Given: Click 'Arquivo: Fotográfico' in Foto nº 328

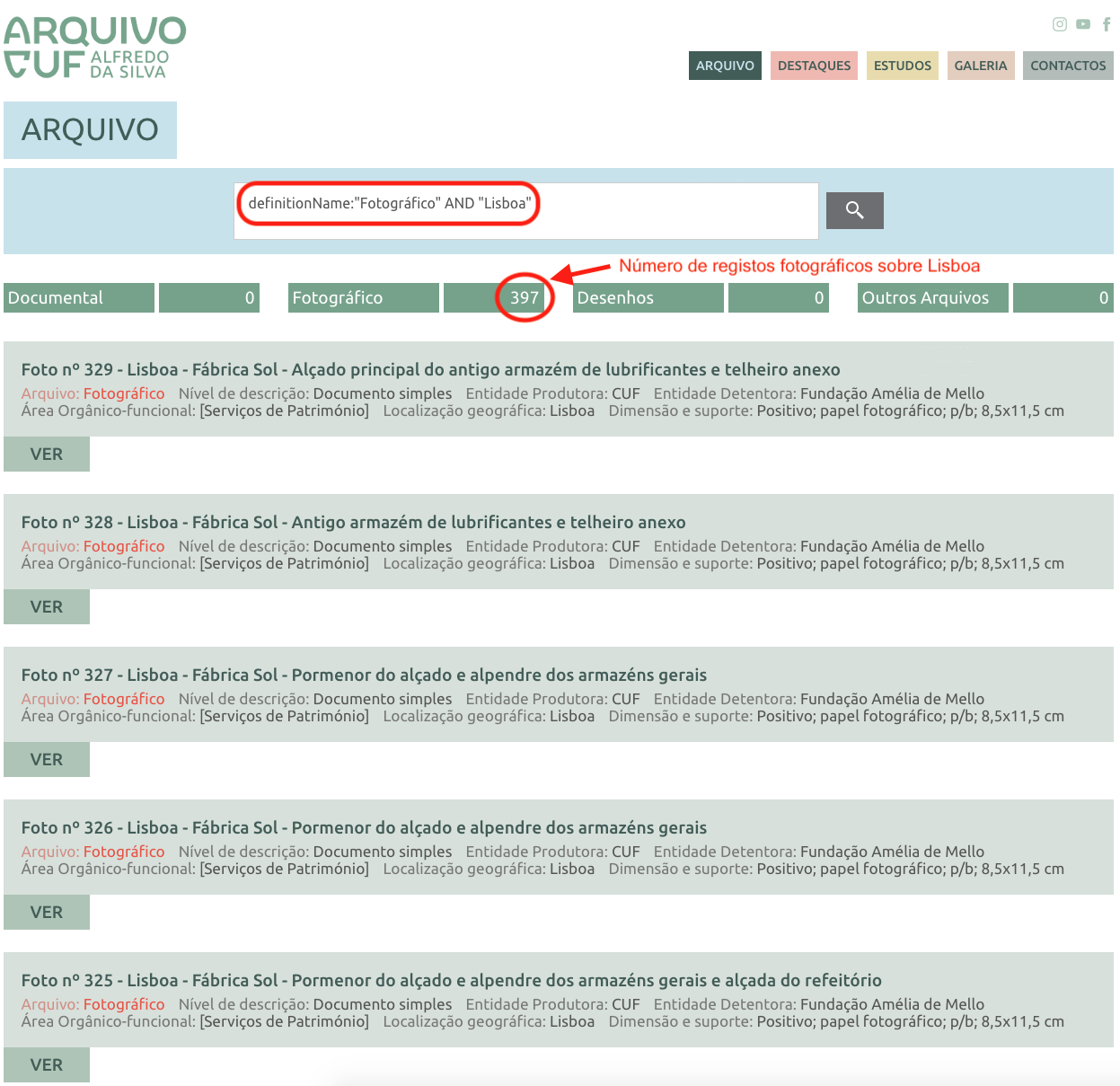Looking at the screenshot, I should tap(93, 546).
